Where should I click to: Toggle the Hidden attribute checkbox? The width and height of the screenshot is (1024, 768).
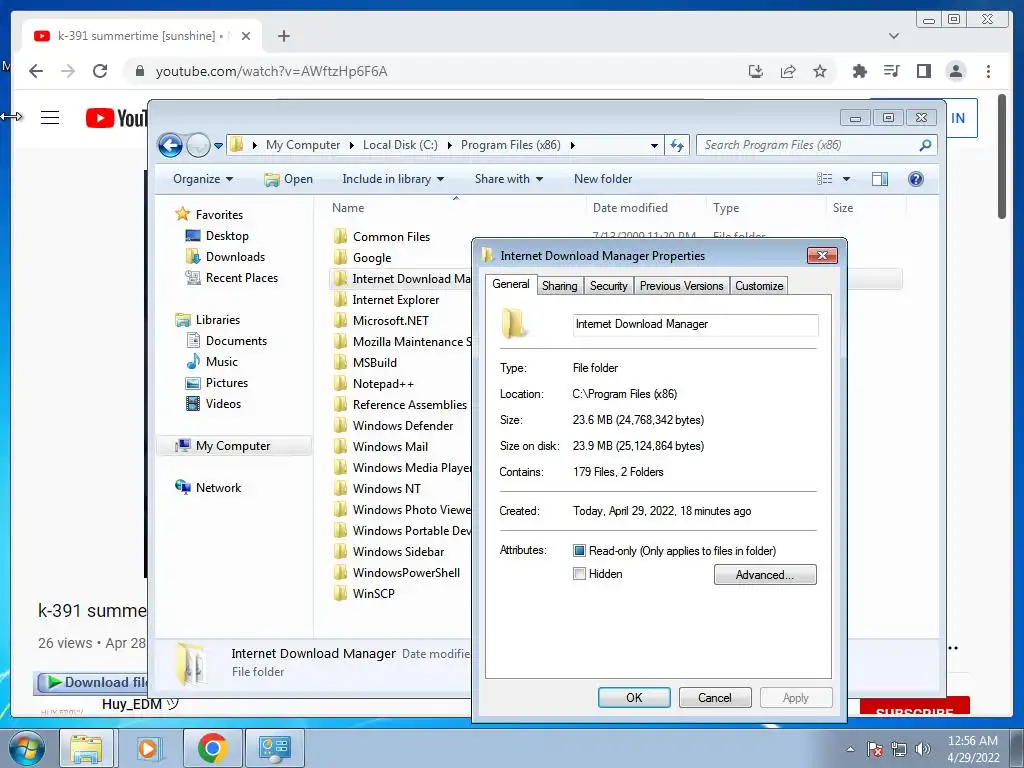[x=579, y=573]
